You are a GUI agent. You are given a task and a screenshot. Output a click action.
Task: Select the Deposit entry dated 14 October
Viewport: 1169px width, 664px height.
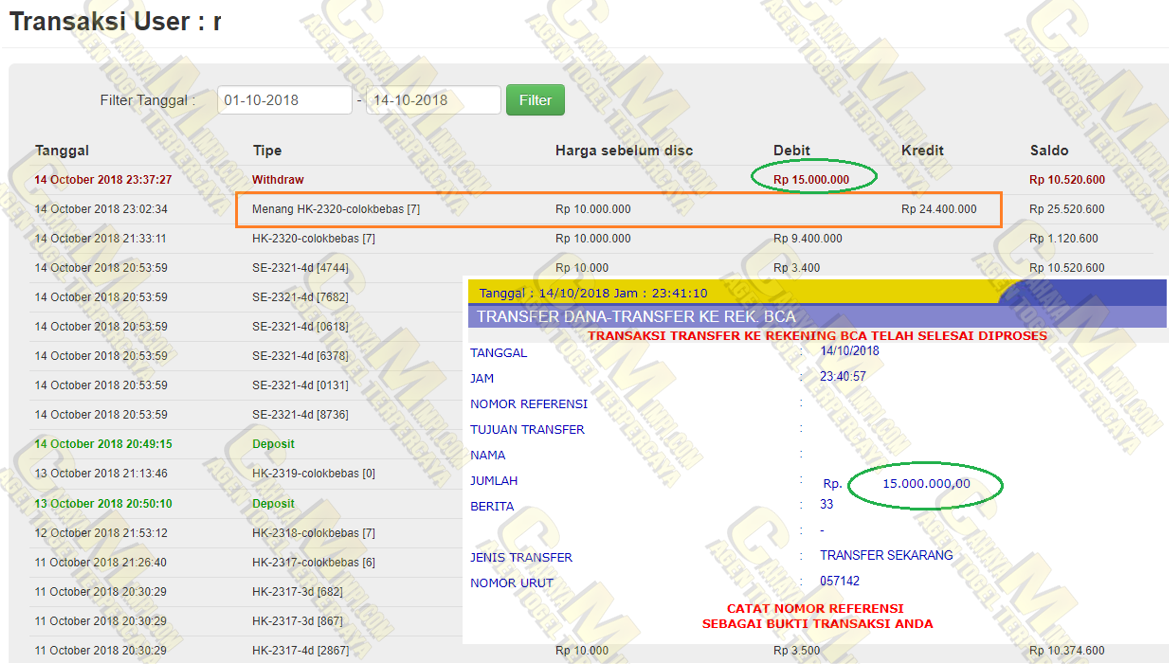(273, 444)
